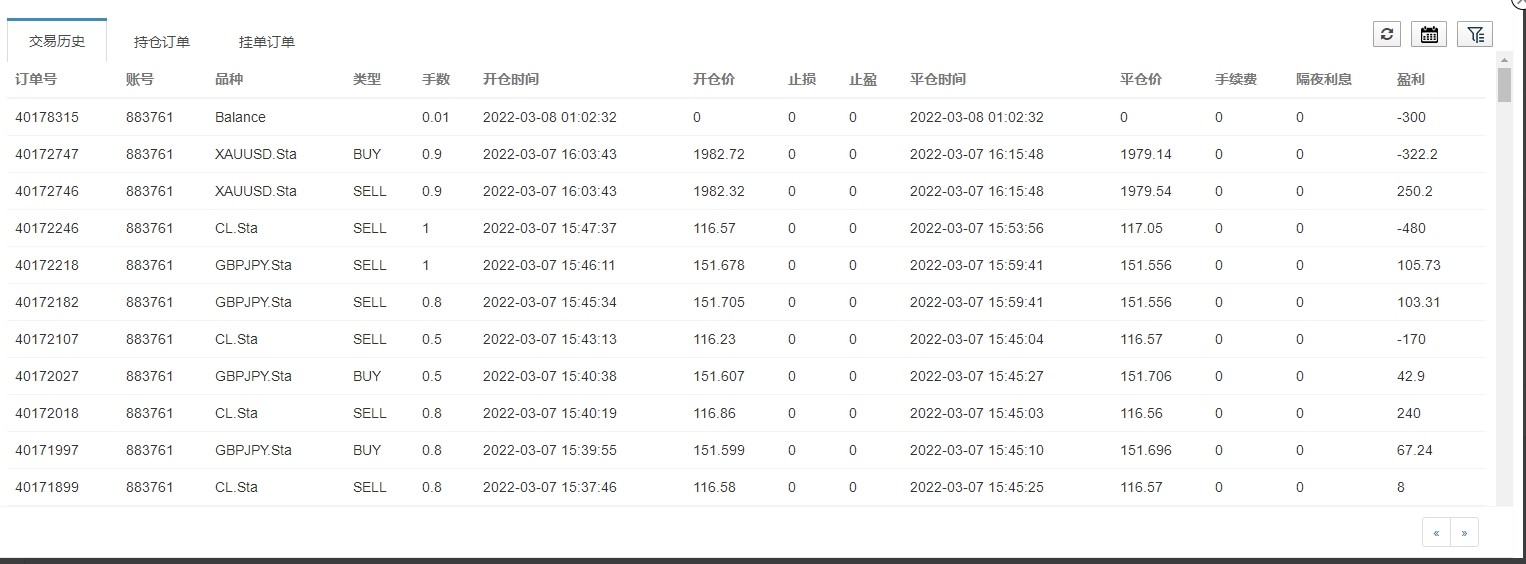Click order number 40172246
This screenshot has width=1526, height=564.
click(x=47, y=228)
